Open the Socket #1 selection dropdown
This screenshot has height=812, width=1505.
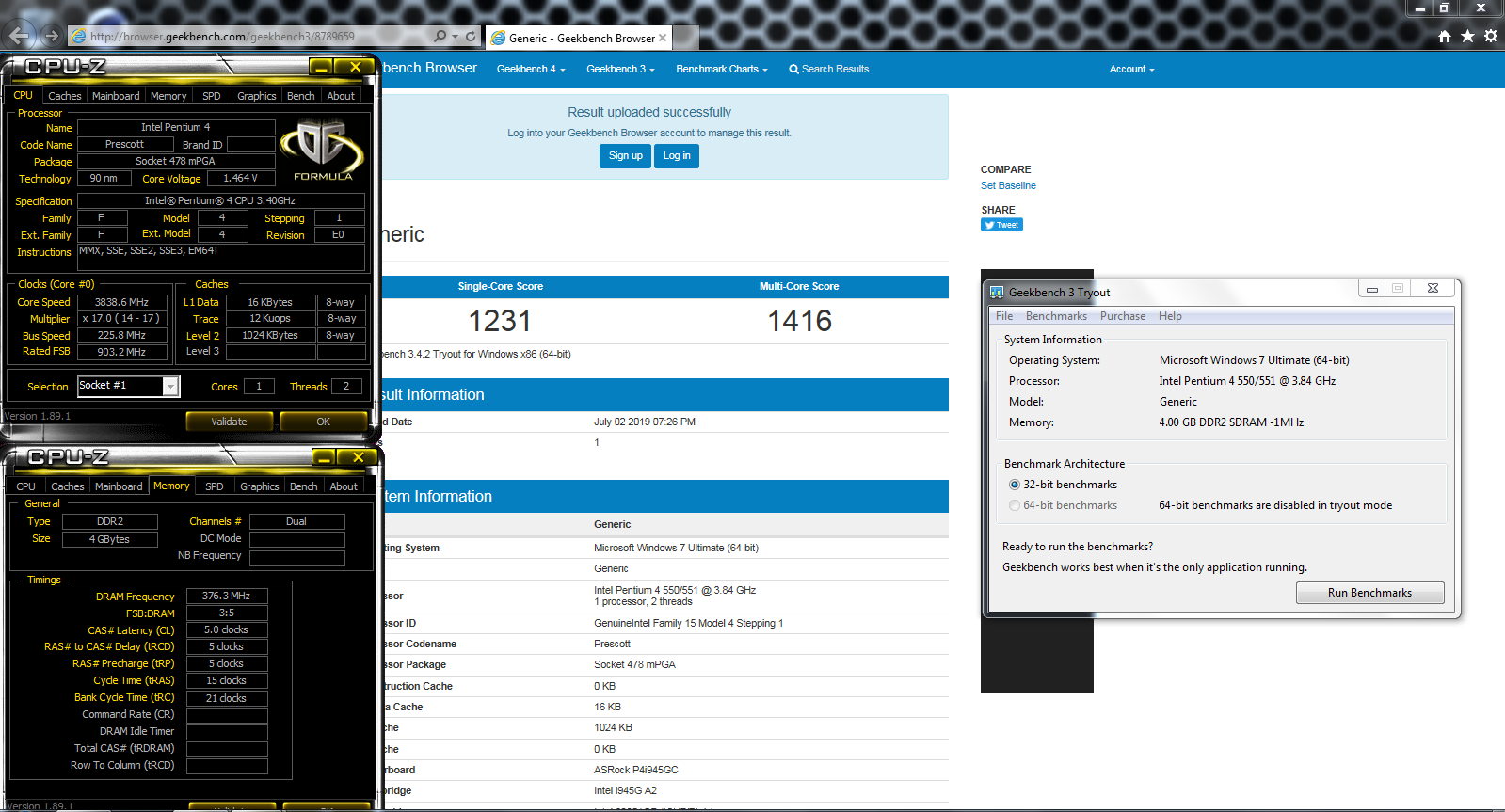point(170,386)
